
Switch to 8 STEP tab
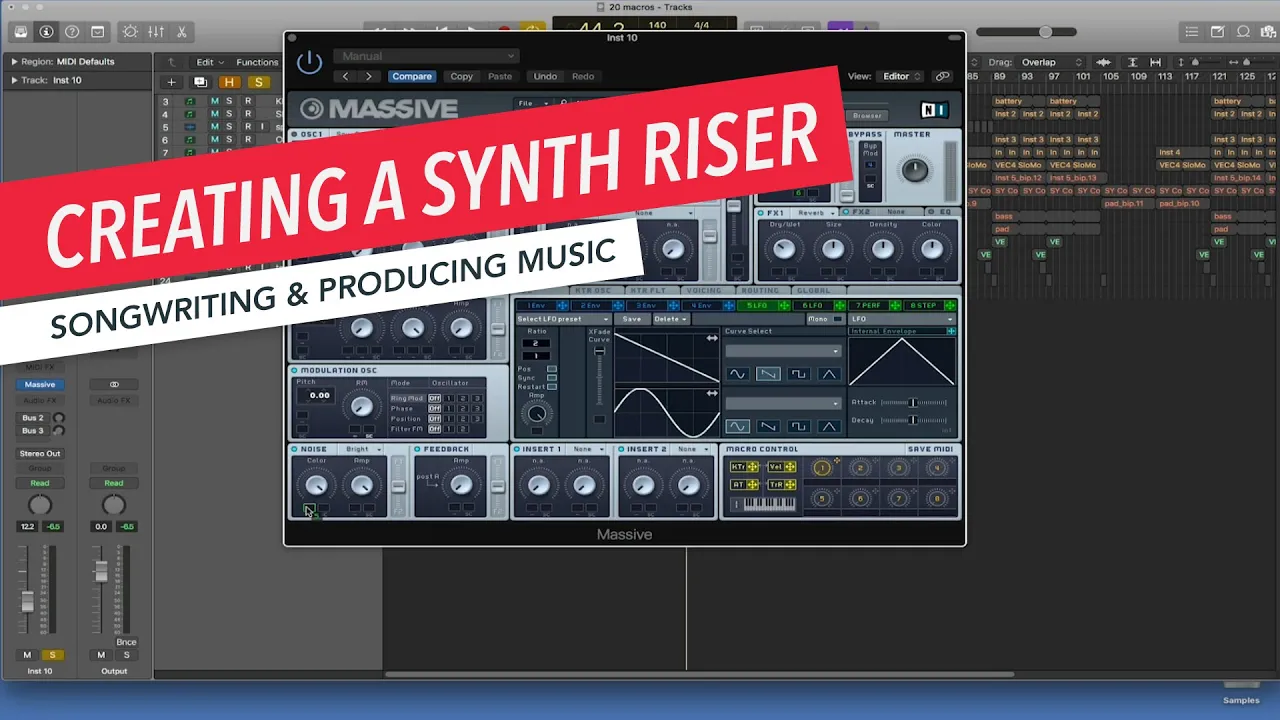coord(930,305)
